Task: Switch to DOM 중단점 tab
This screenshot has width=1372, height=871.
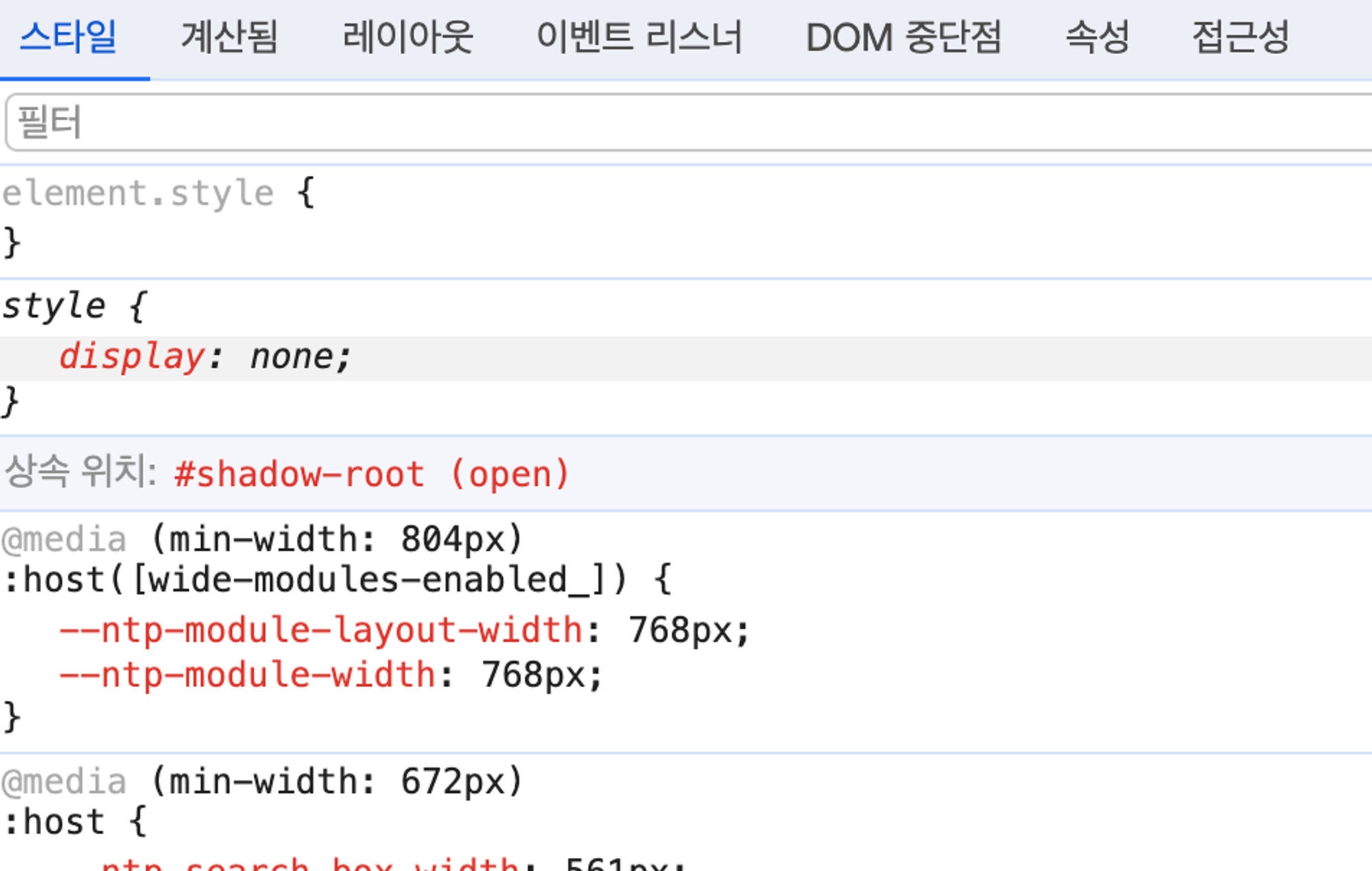Action: click(903, 37)
